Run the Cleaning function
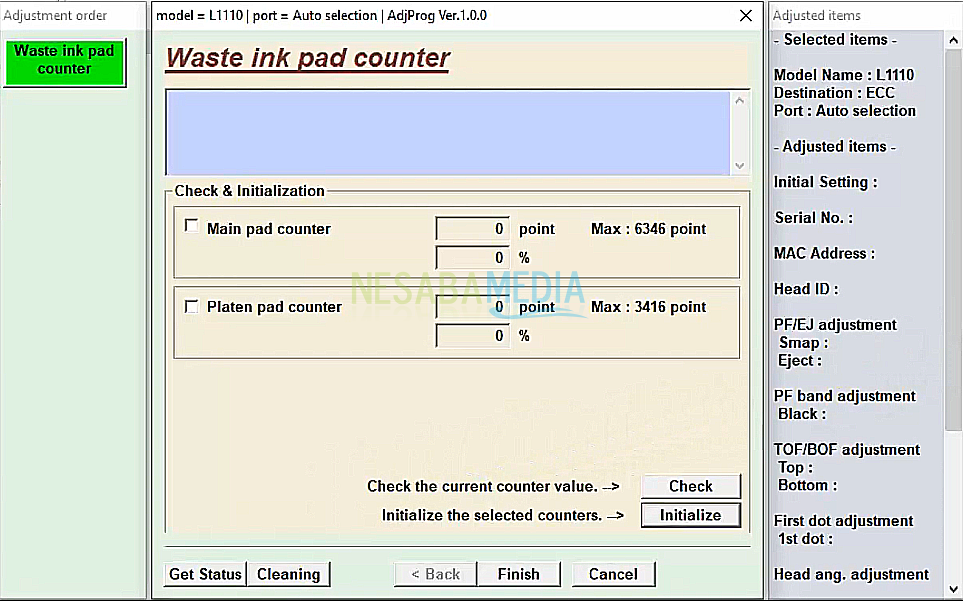963x601 pixels. click(x=288, y=574)
